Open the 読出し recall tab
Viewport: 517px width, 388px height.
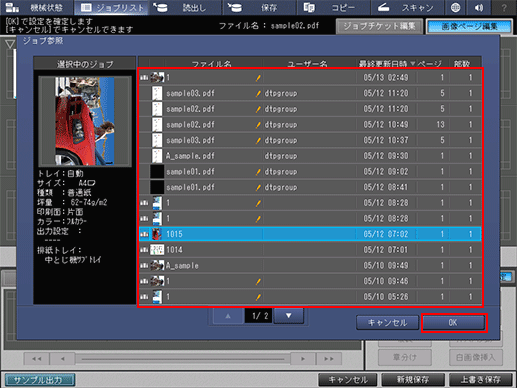coord(185,7)
